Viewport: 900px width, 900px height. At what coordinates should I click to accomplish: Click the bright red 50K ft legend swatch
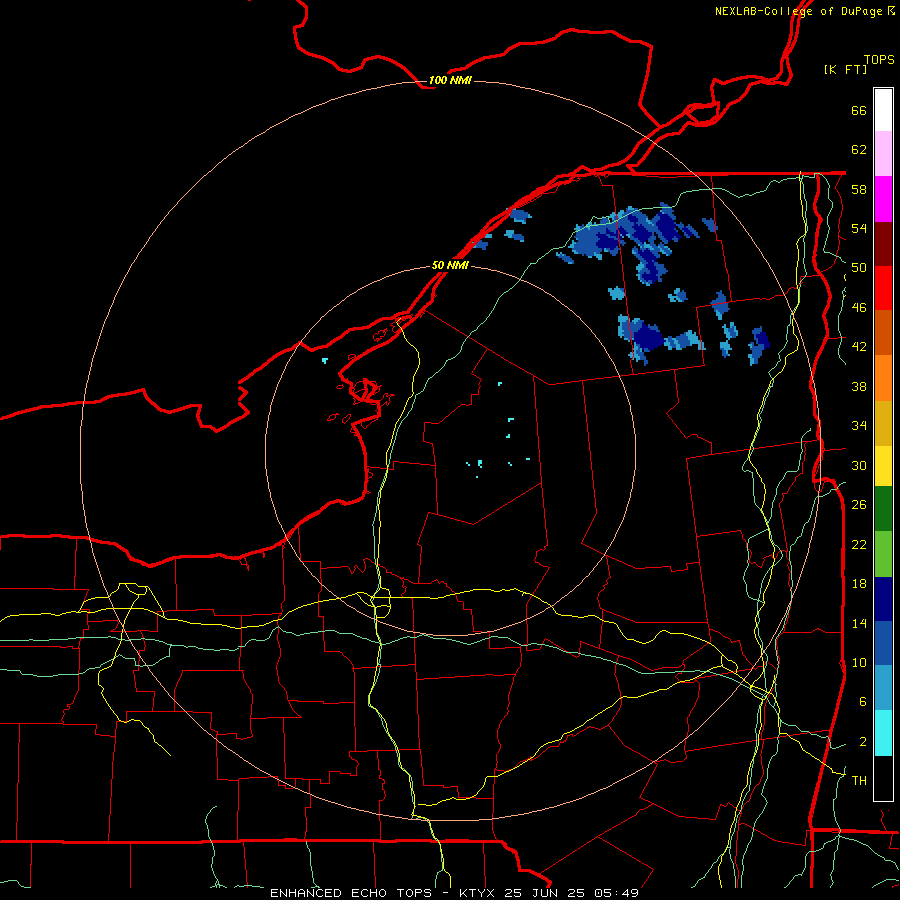(883, 288)
